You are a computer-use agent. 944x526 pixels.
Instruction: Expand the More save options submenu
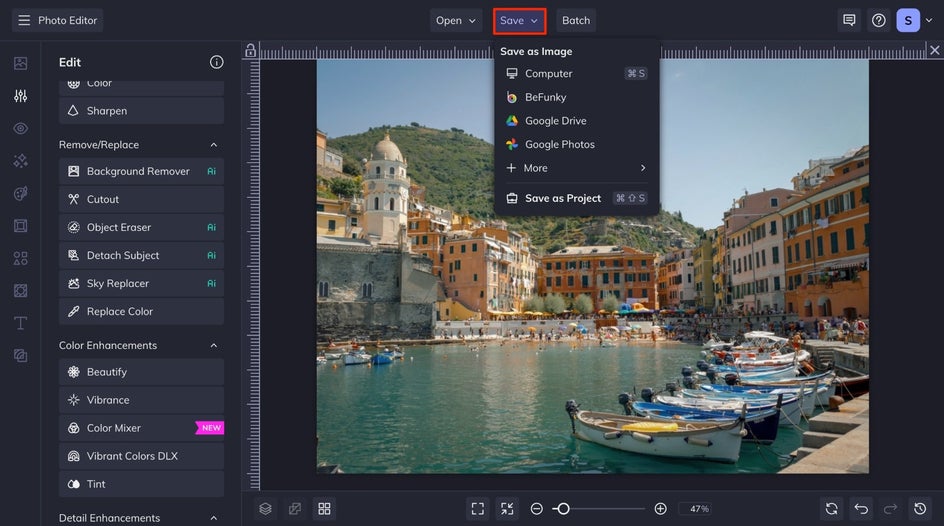(575, 168)
